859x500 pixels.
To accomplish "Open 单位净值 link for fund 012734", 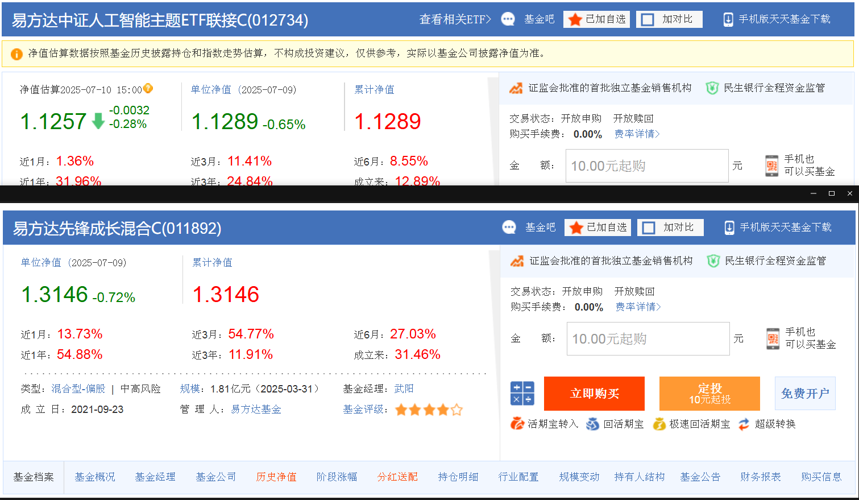I will (x=211, y=89).
